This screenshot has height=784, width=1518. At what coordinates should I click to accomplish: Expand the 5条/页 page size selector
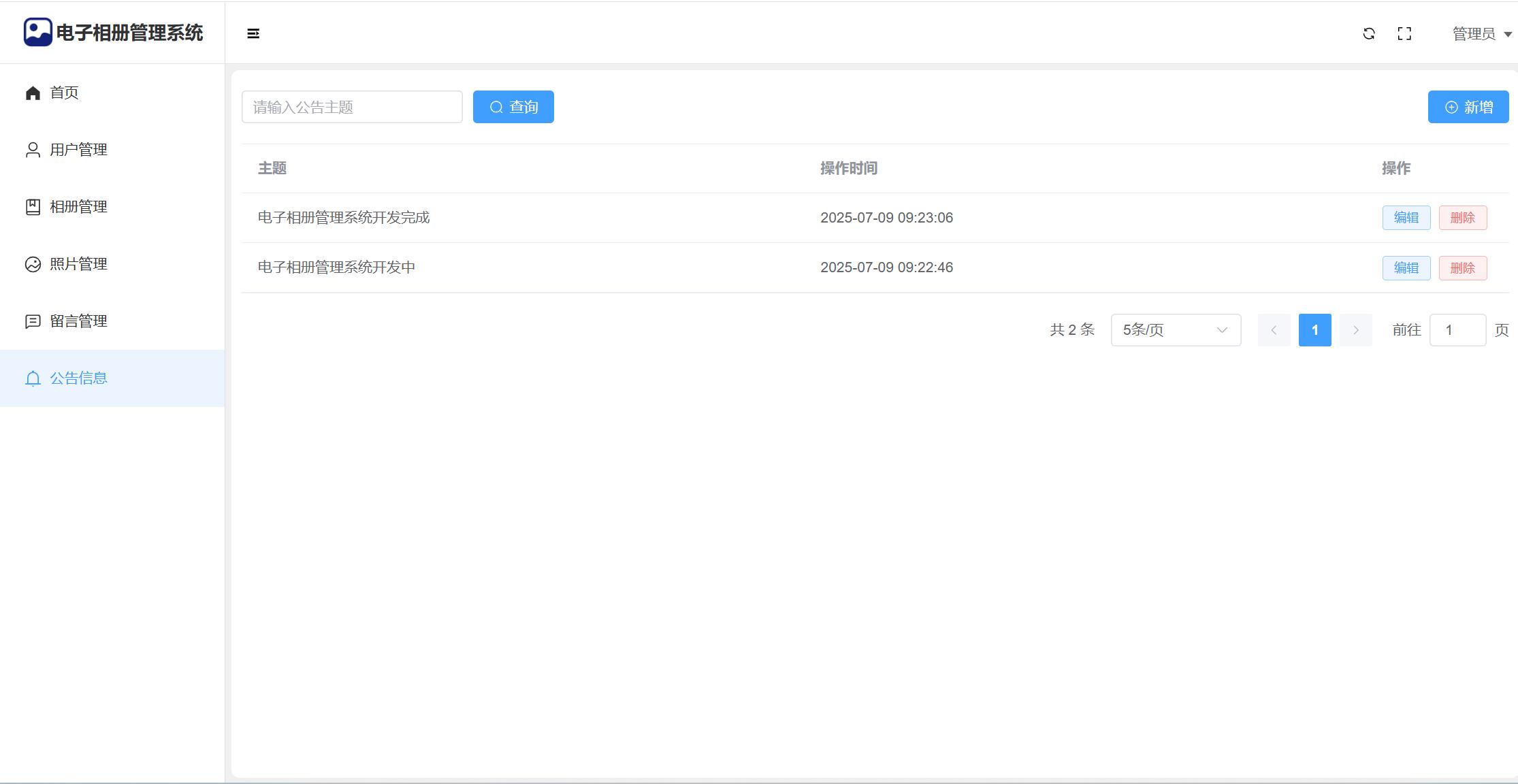(1176, 330)
